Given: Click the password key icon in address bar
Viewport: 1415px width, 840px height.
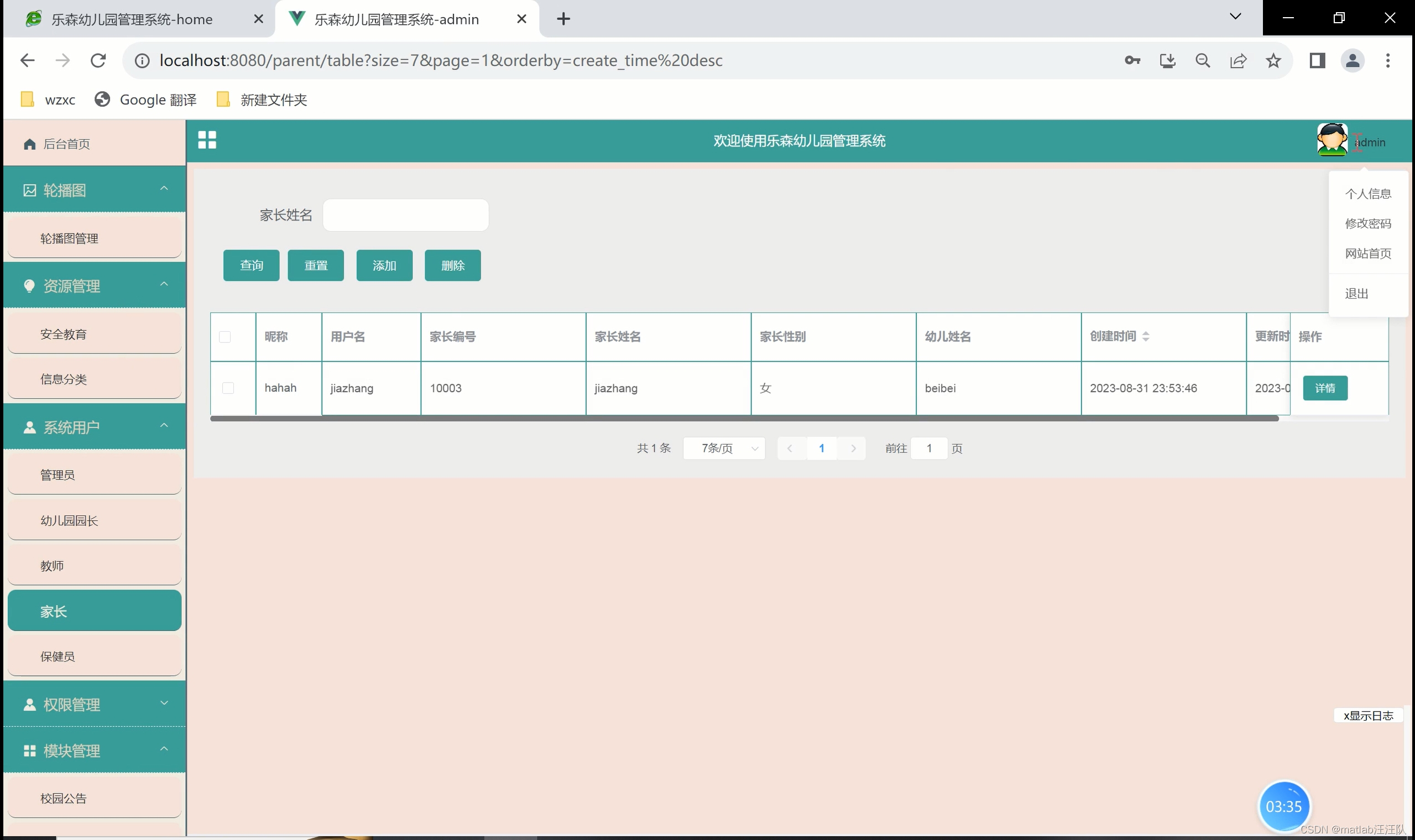Looking at the screenshot, I should tap(1132, 61).
